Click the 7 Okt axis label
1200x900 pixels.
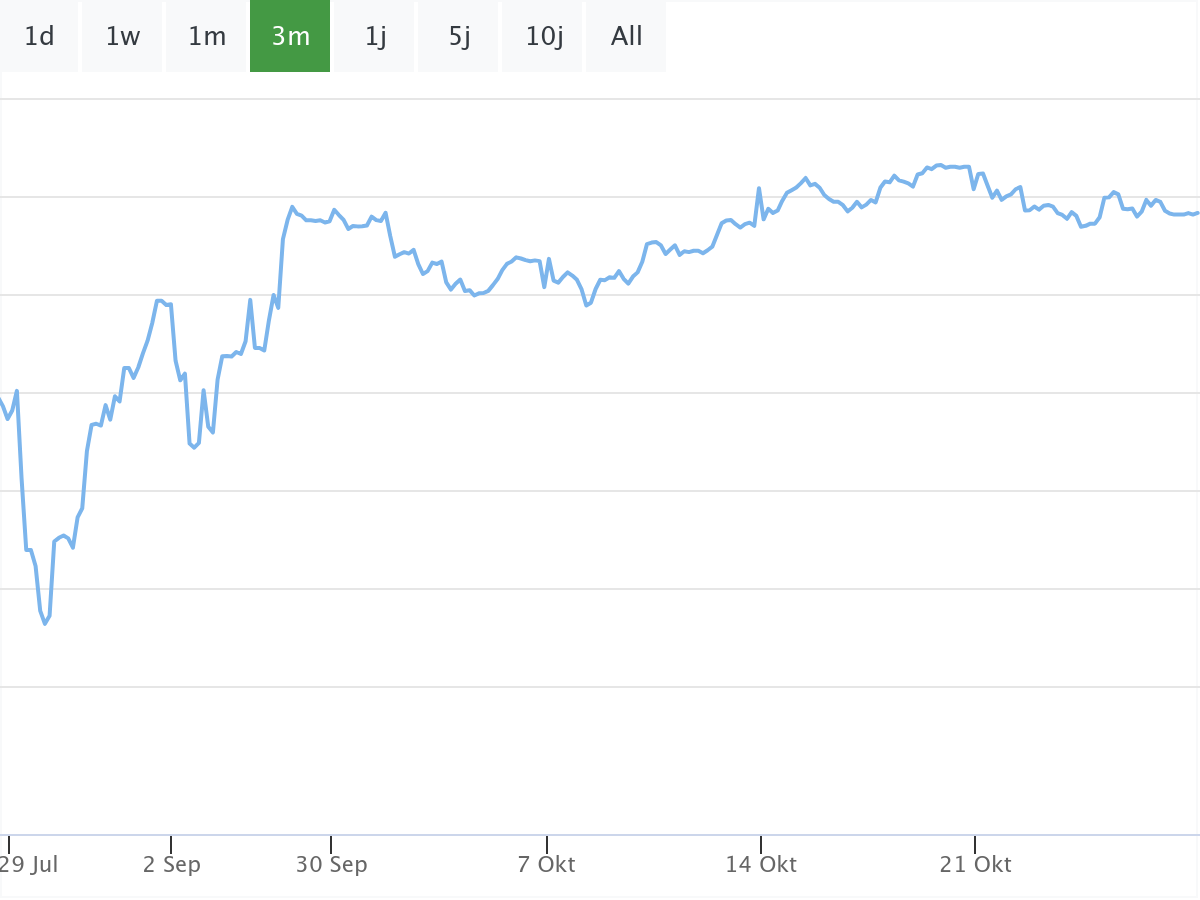click(x=547, y=865)
